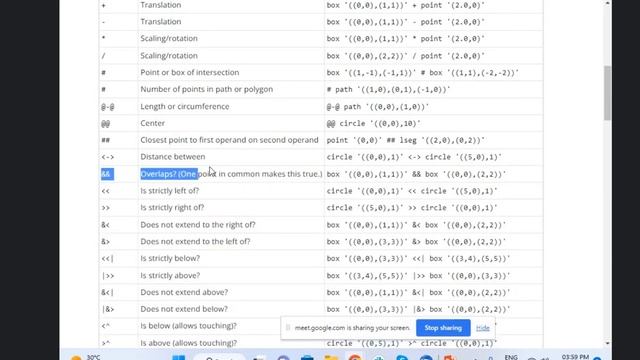This screenshot has height=360, width=640.
Task: Click 'Is strictly left of?' description
Action: 170,191
